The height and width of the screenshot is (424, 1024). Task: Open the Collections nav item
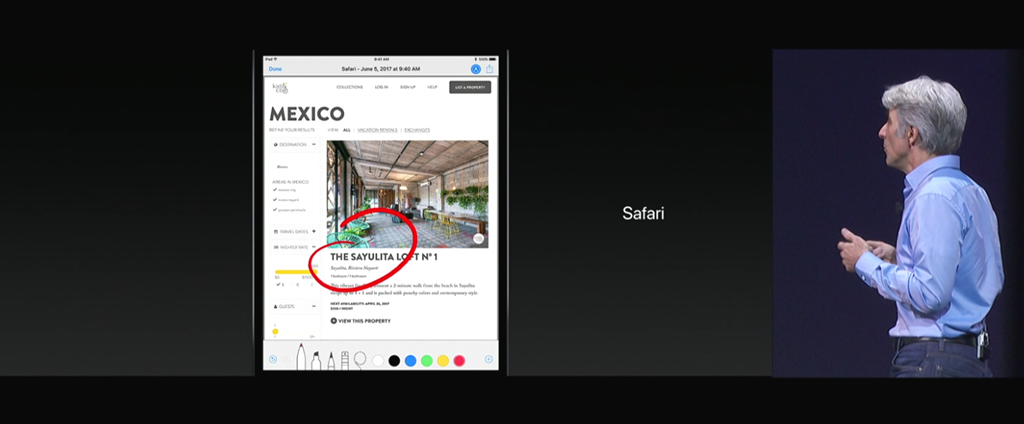349,87
